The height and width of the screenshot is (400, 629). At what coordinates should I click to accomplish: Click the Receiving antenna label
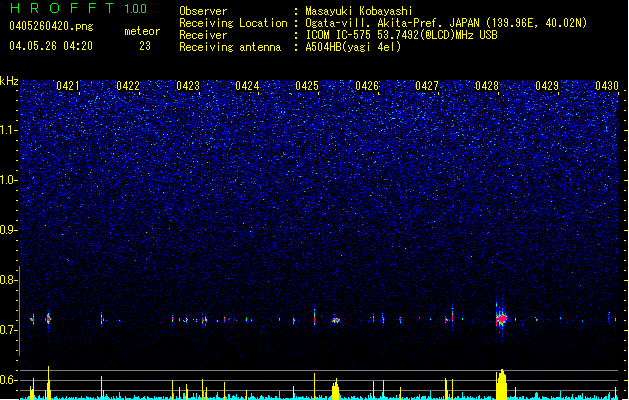[x=230, y=47]
